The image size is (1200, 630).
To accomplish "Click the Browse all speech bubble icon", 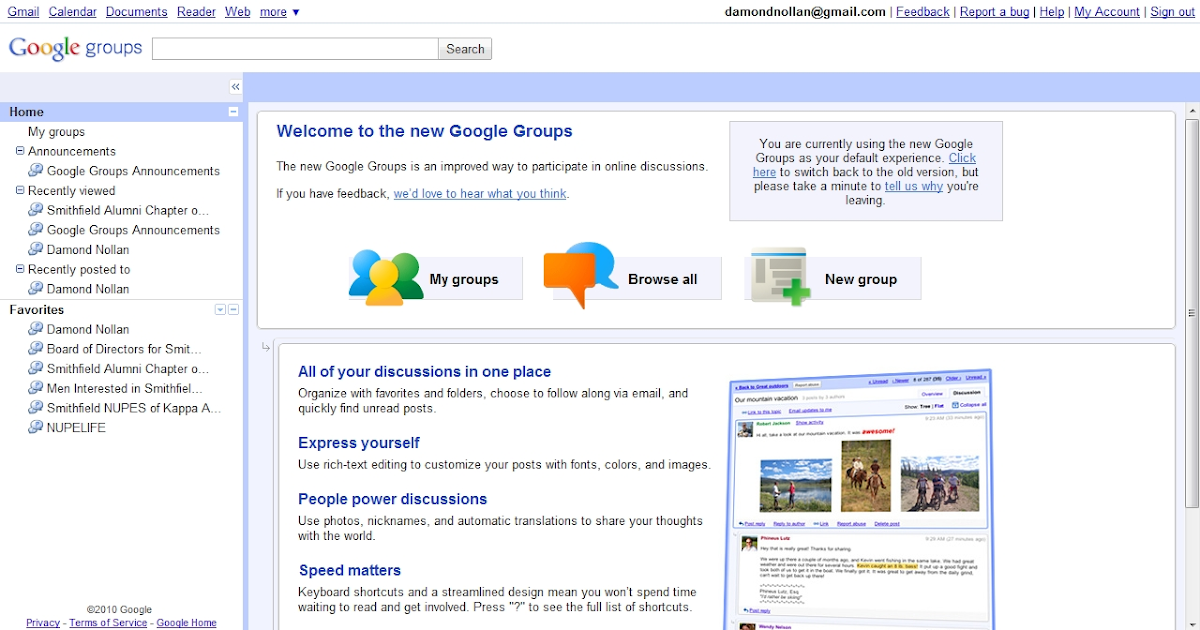I will 578,274.
